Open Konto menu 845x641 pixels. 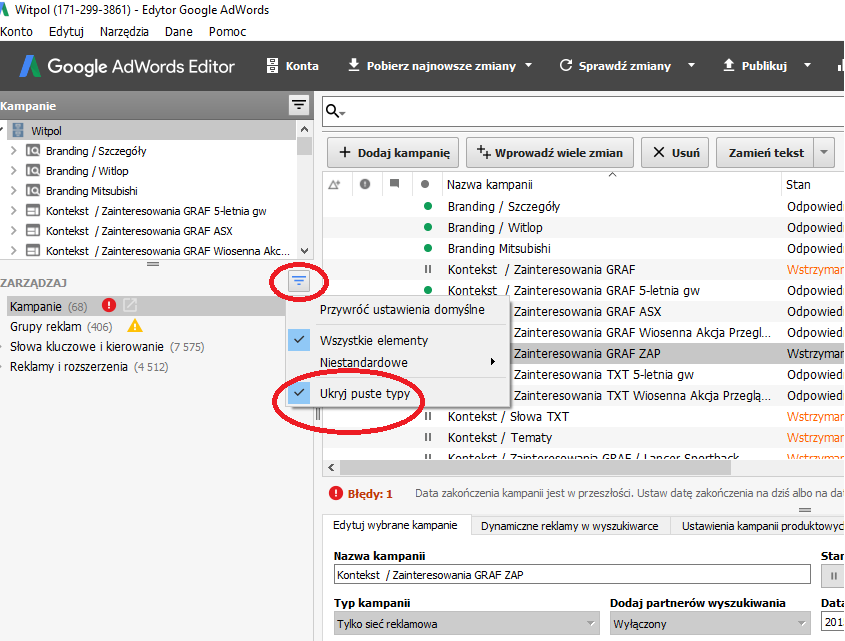pos(17,31)
